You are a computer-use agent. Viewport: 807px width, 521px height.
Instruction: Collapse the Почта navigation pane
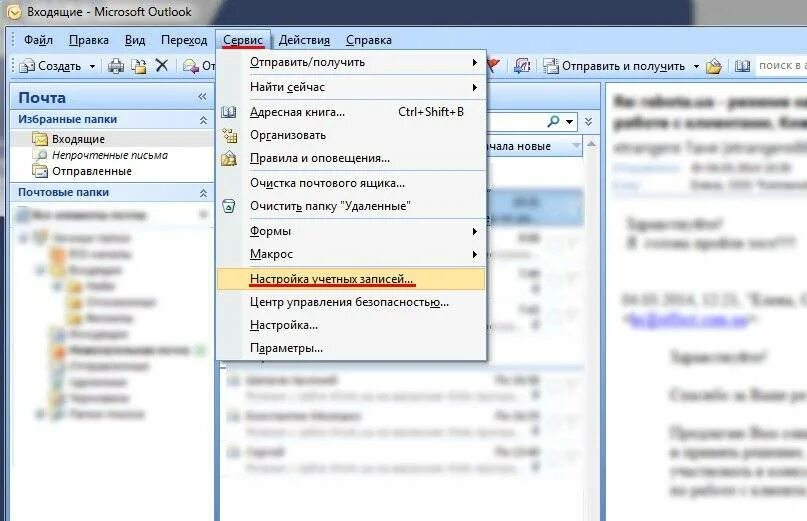[x=202, y=97]
